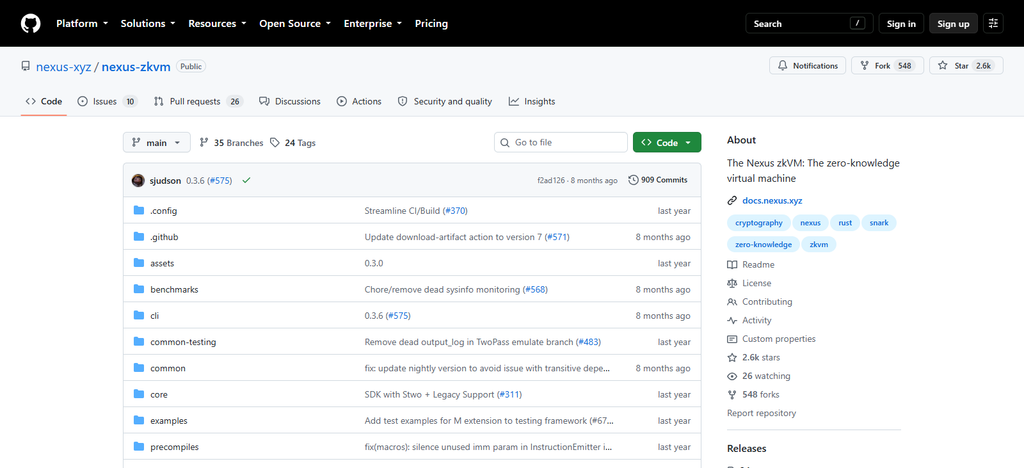View the 35 Branches list

click(x=231, y=143)
